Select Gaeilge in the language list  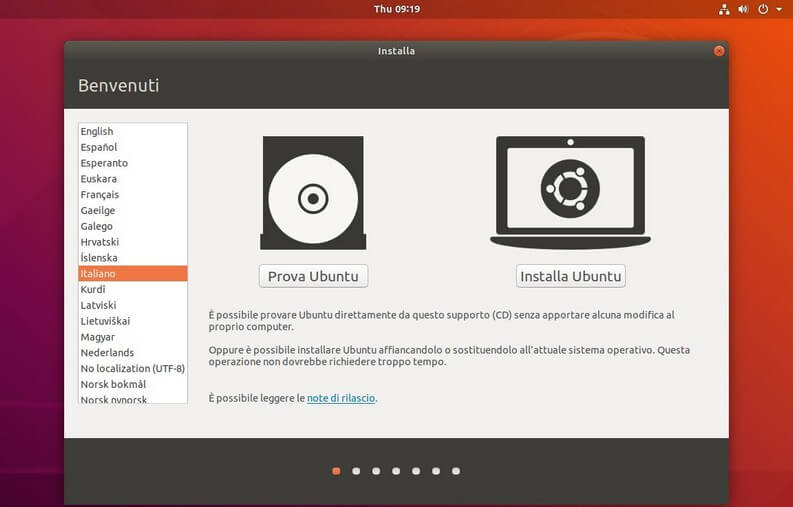[x=133, y=210]
